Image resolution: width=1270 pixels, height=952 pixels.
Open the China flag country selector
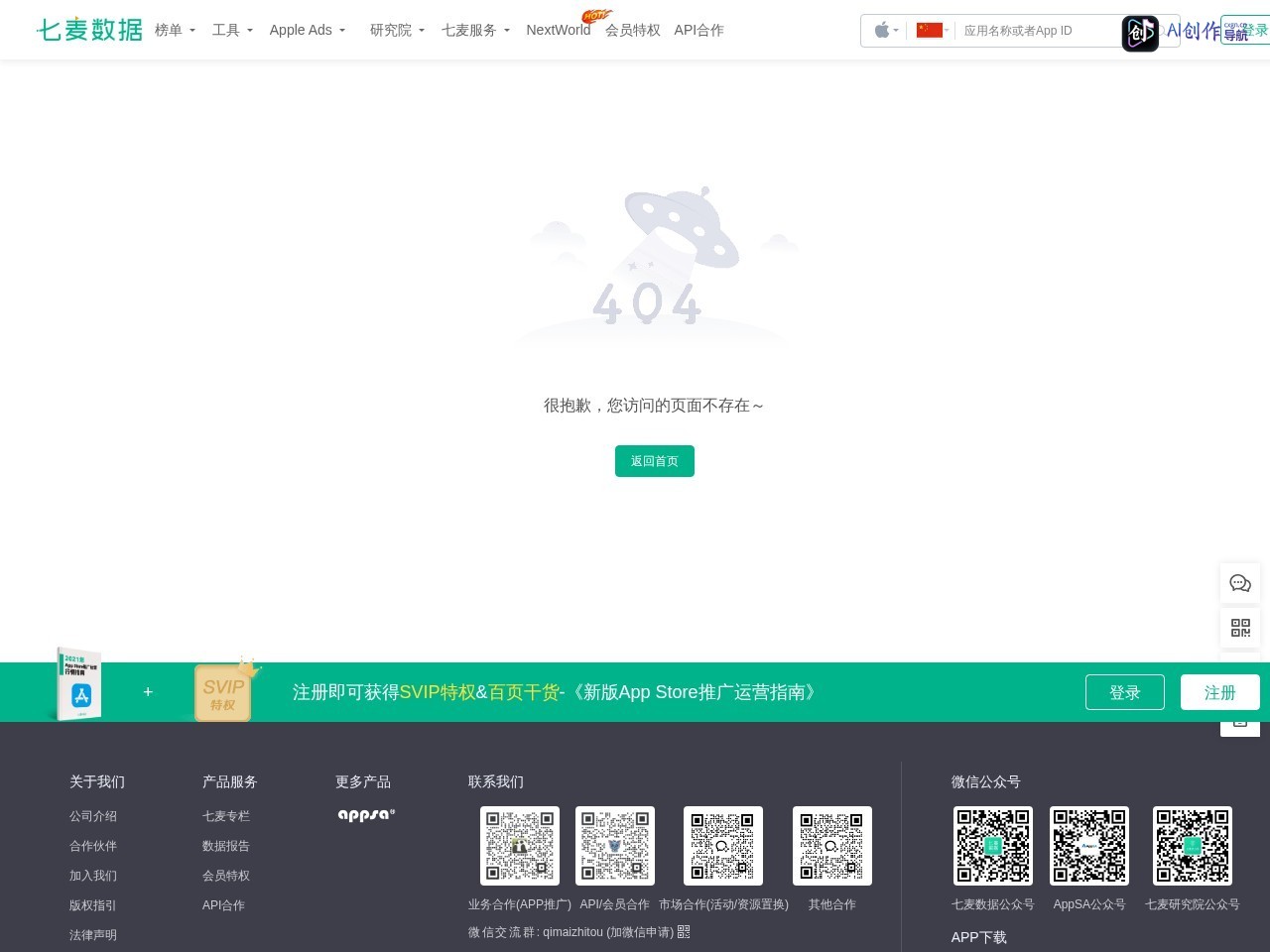[933, 31]
